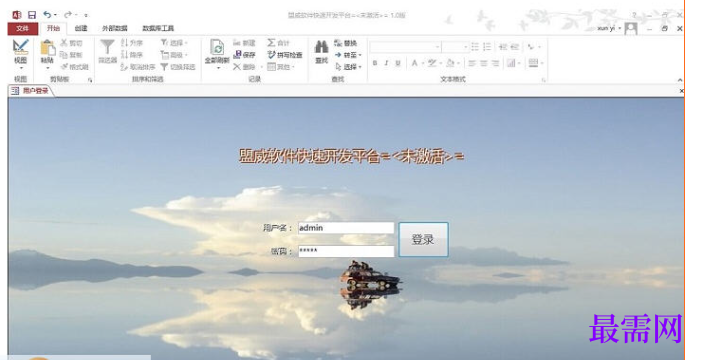The height and width of the screenshot is (360, 701).
Task: Click the Cut (剪切) scissors command
Action: coord(72,43)
